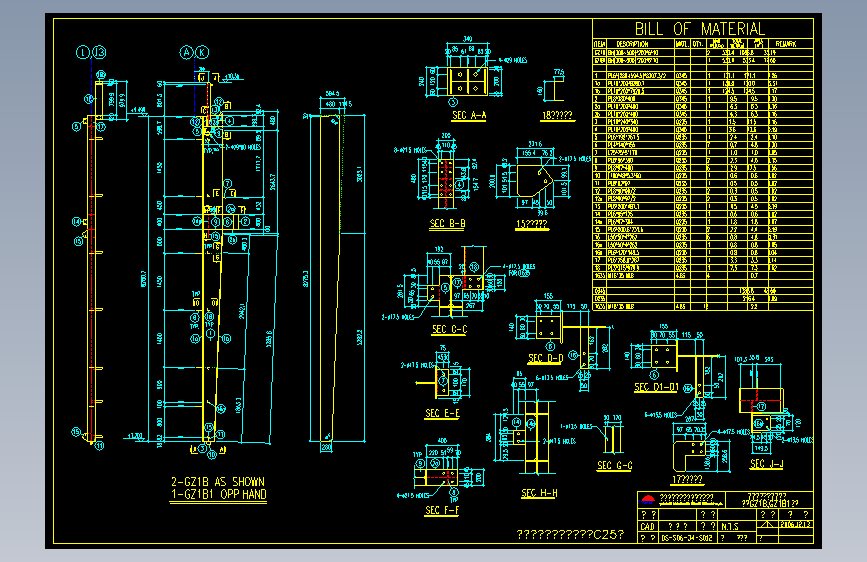
Task: Click the note ending in 'C25?'
Action: (x=570, y=534)
